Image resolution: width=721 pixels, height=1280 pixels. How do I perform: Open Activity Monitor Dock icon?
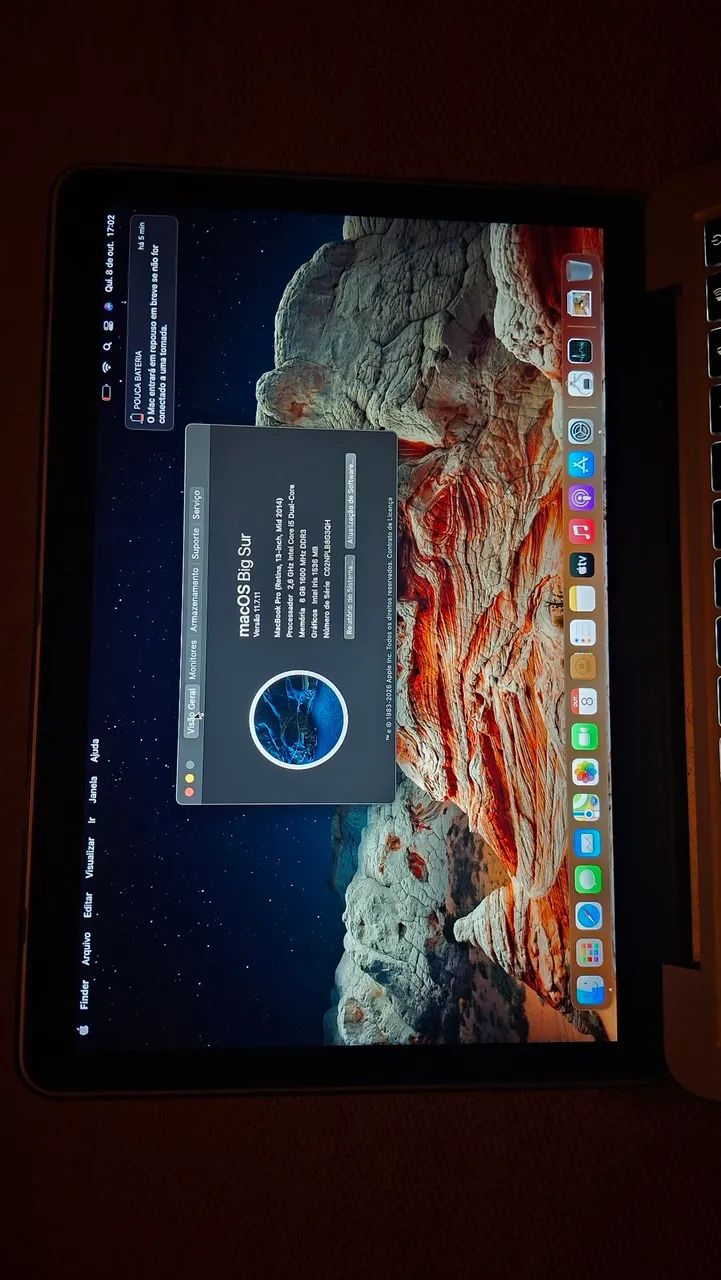[580, 351]
